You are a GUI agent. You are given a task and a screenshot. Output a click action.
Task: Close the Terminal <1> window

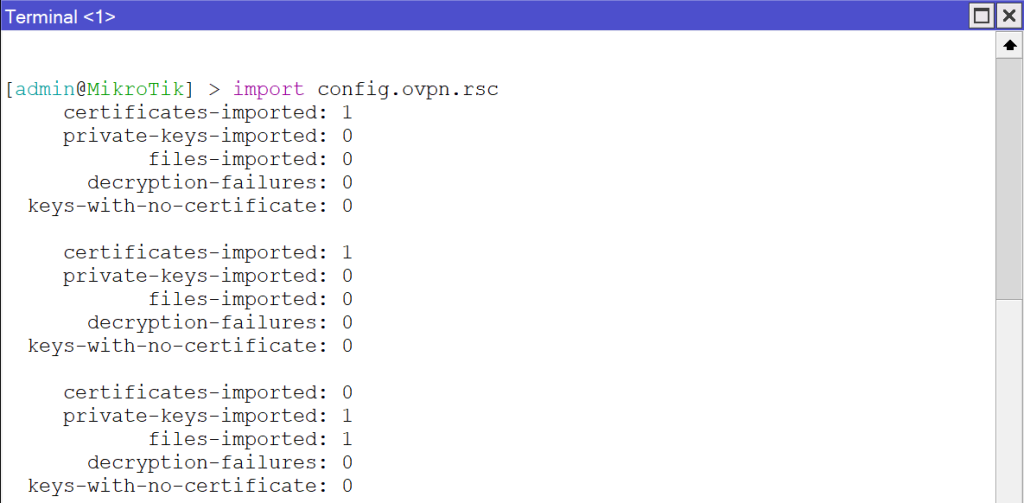(x=1008, y=16)
